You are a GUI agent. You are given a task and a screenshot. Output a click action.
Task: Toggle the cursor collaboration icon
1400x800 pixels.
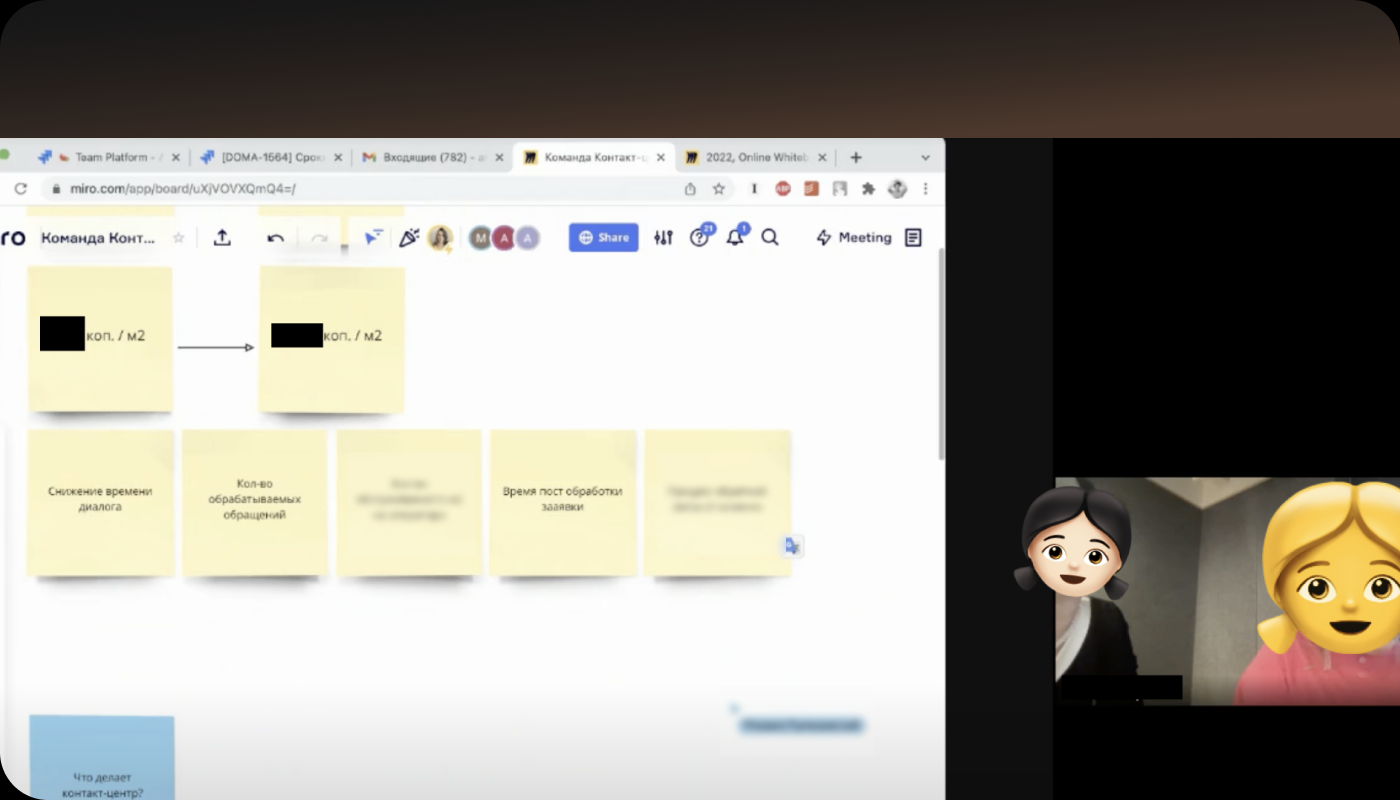372,238
